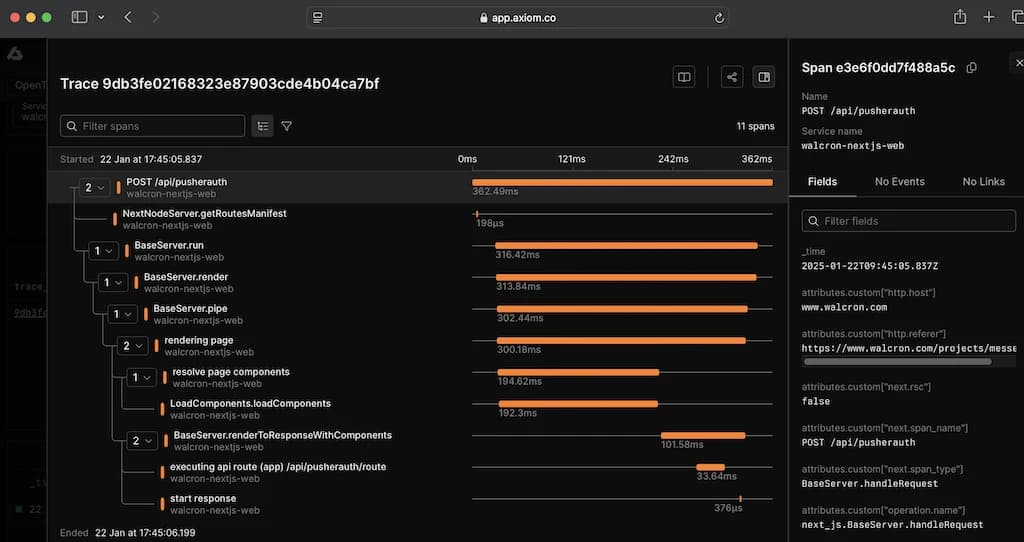Copy the span ID e3e6f0dd7f488a5c
The height and width of the screenshot is (542, 1024).
[972, 68]
